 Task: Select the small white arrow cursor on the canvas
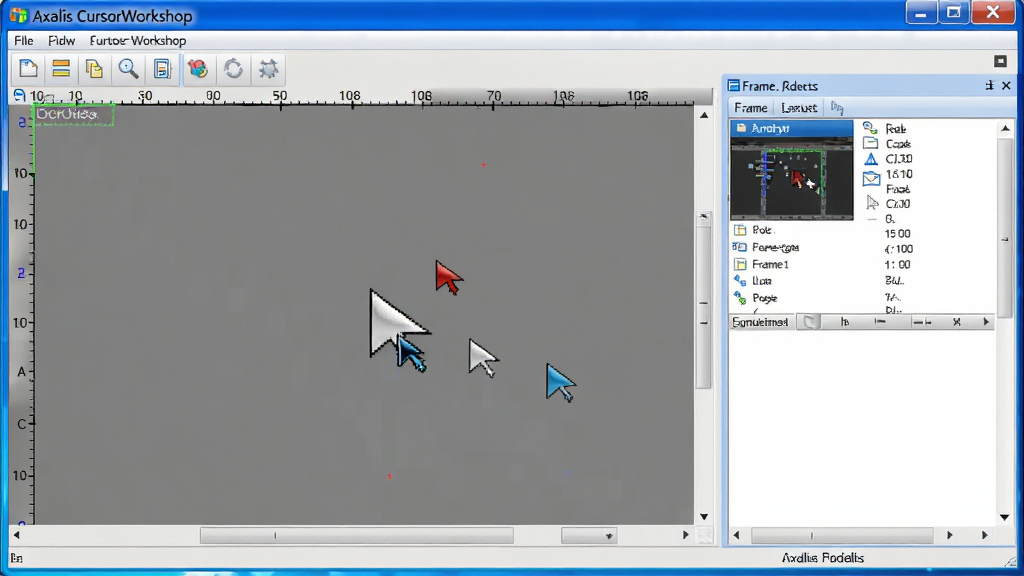coord(483,357)
